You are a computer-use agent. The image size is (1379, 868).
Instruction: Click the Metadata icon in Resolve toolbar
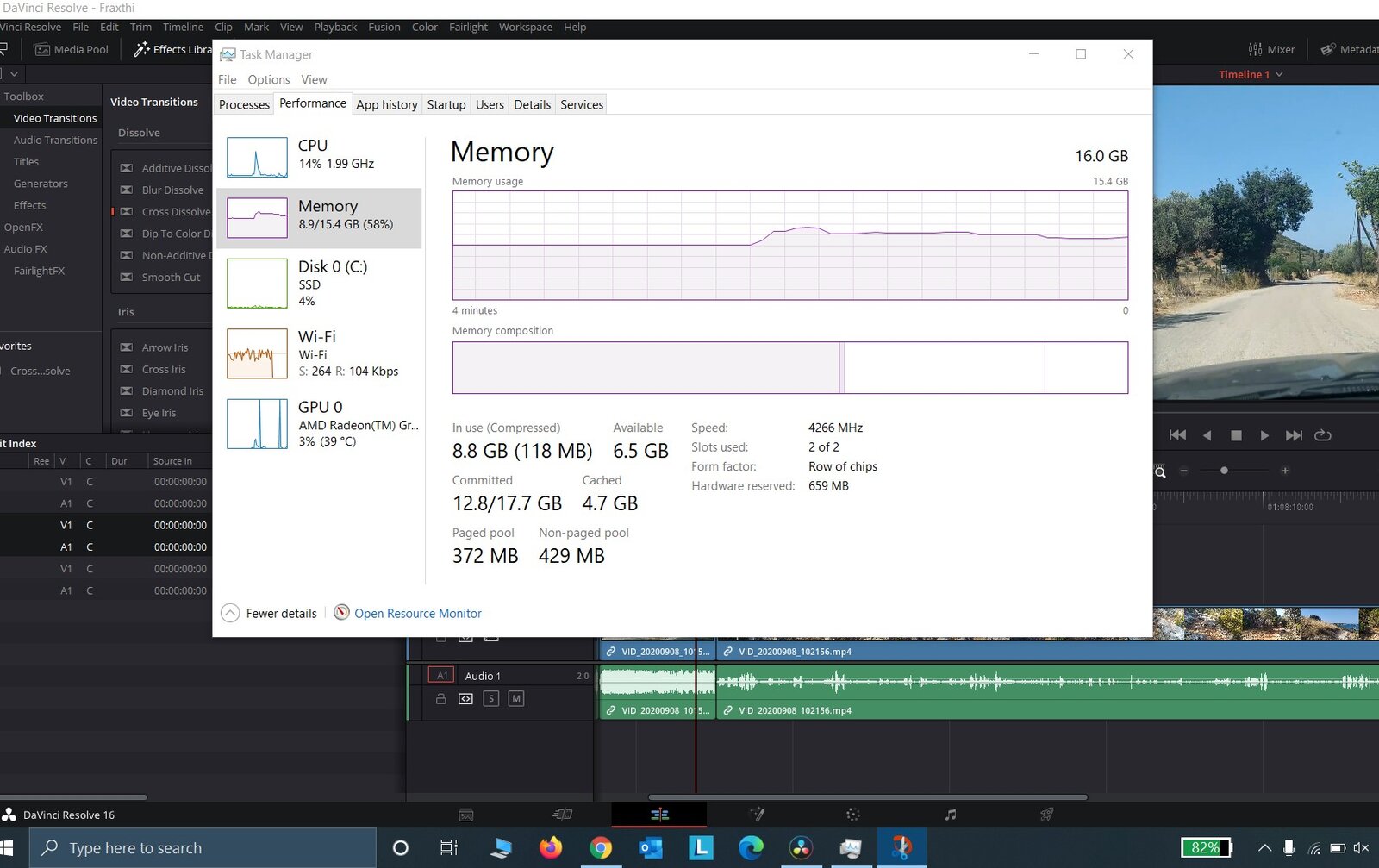[x=1328, y=49]
